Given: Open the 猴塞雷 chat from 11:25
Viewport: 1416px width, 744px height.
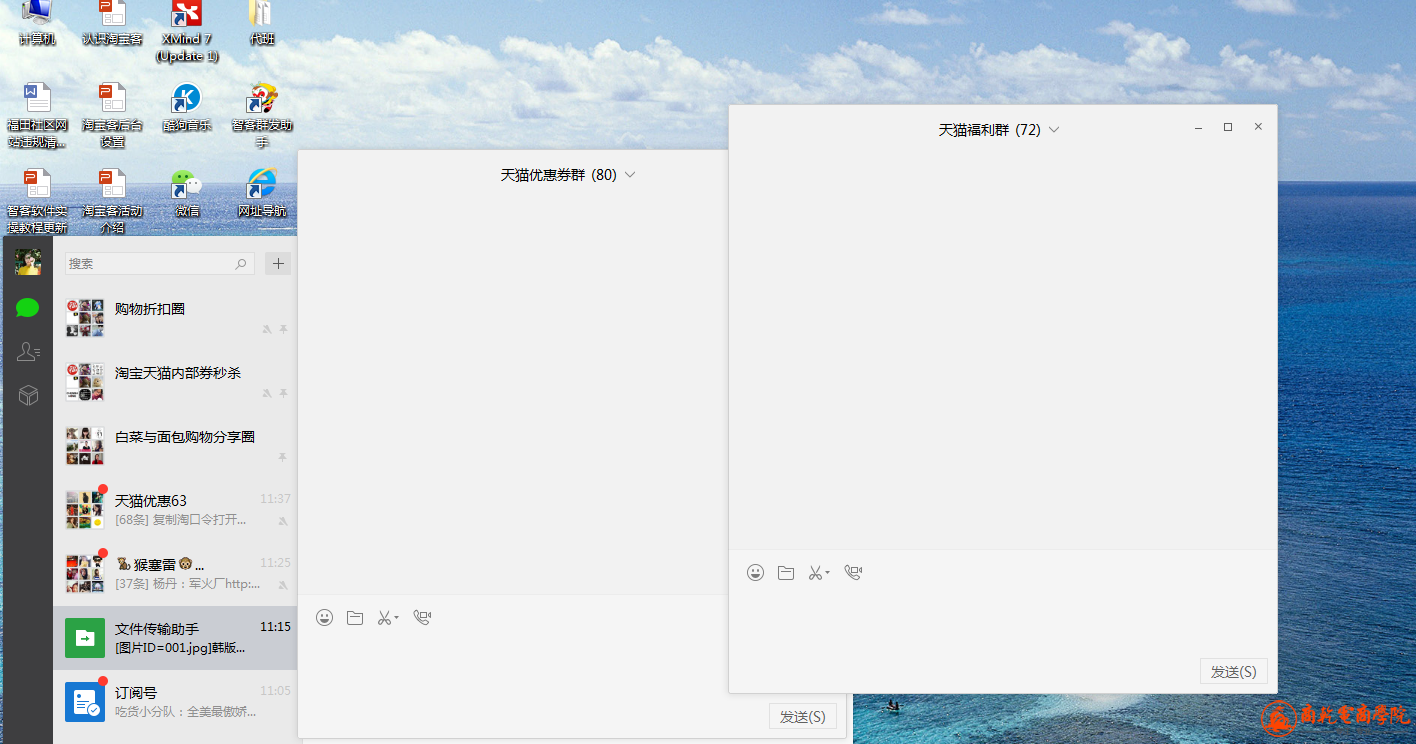Looking at the screenshot, I should point(175,574).
